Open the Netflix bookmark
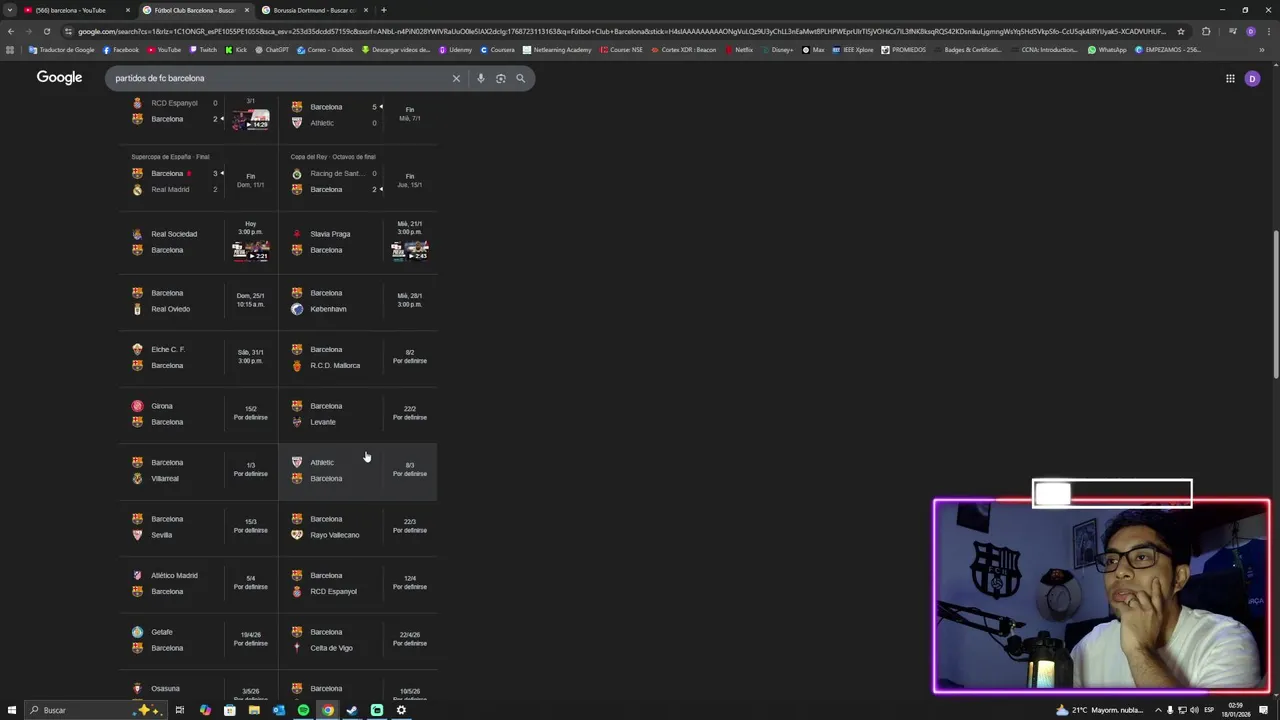 pyautogui.click(x=739, y=50)
